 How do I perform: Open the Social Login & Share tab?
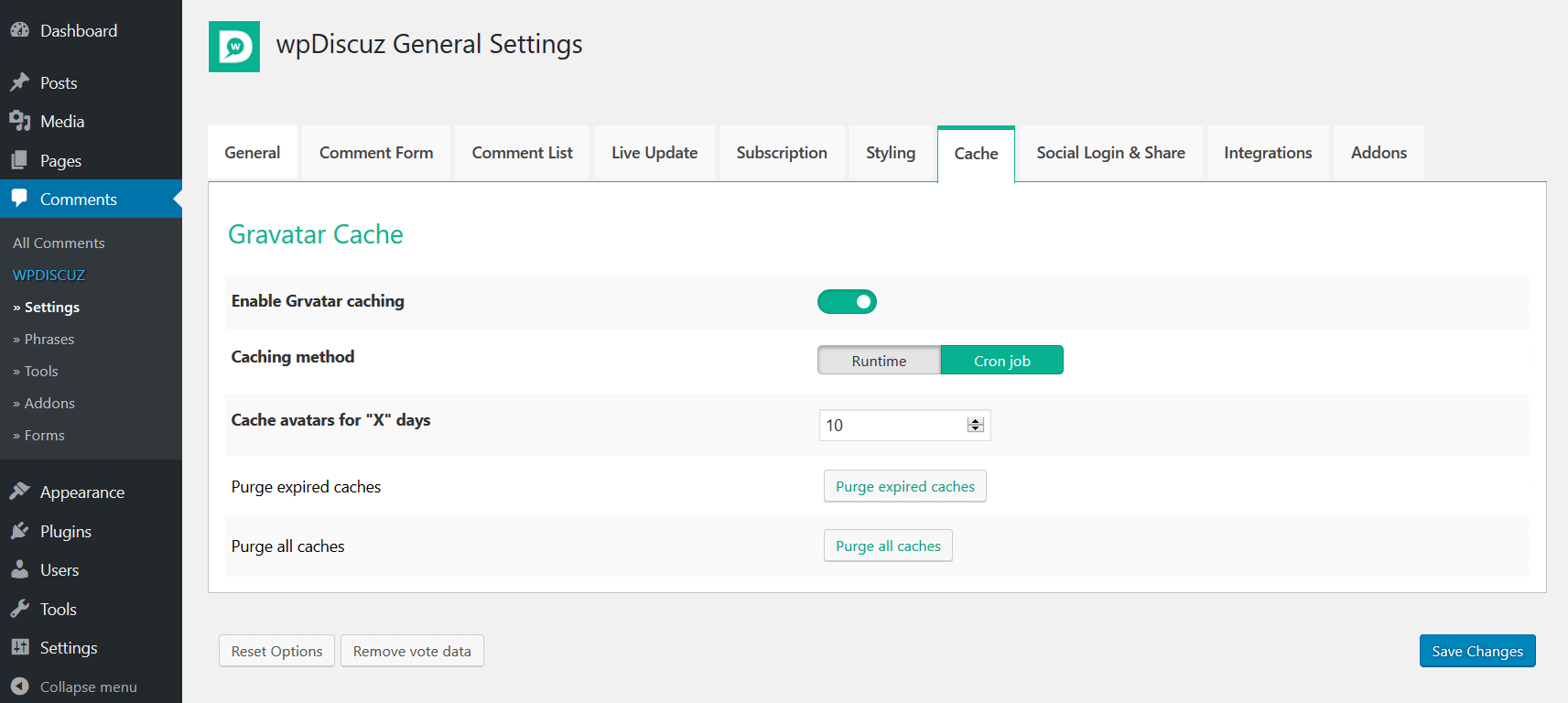(1110, 153)
